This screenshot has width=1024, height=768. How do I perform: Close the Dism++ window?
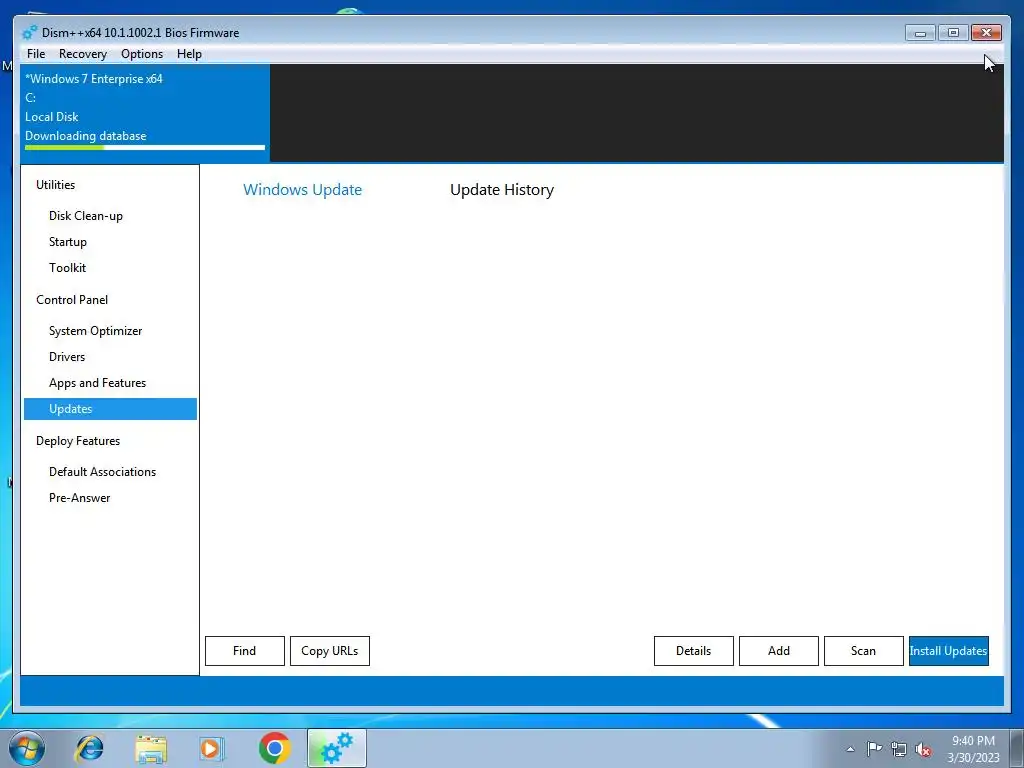tap(986, 33)
